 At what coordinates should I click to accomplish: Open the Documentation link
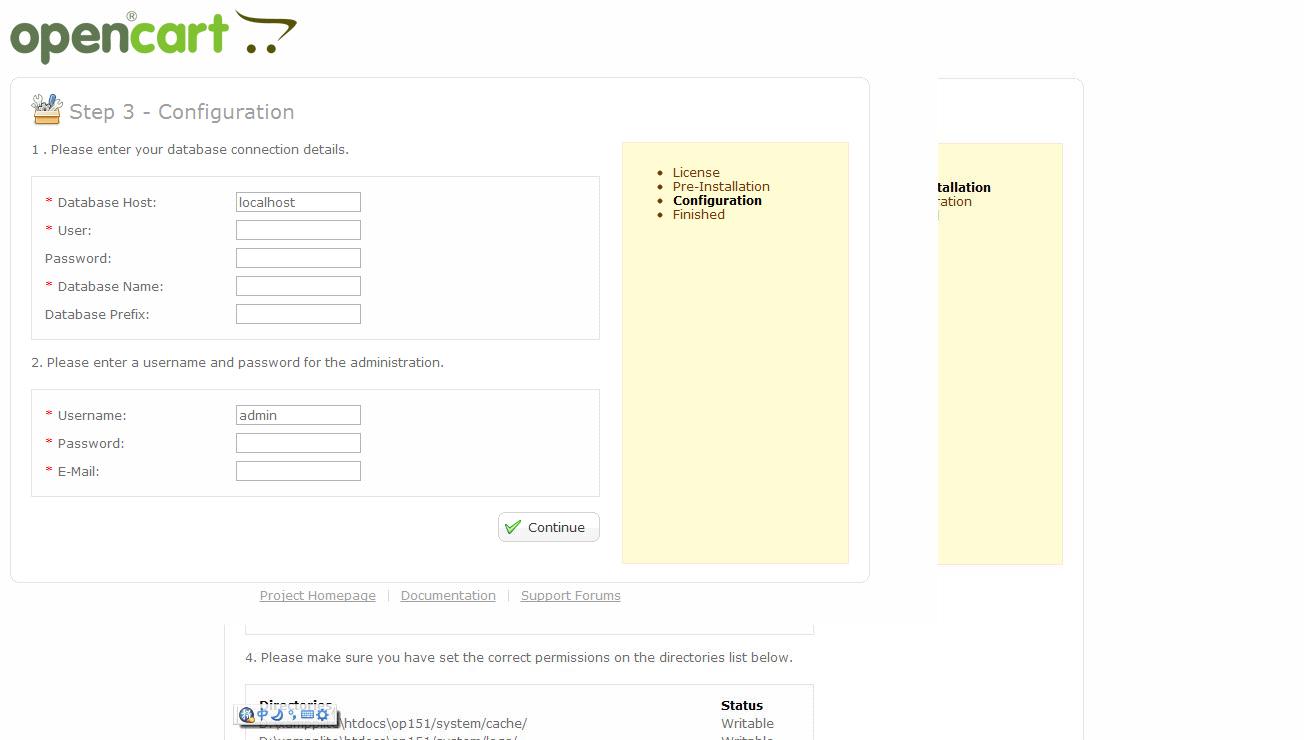pos(448,595)
